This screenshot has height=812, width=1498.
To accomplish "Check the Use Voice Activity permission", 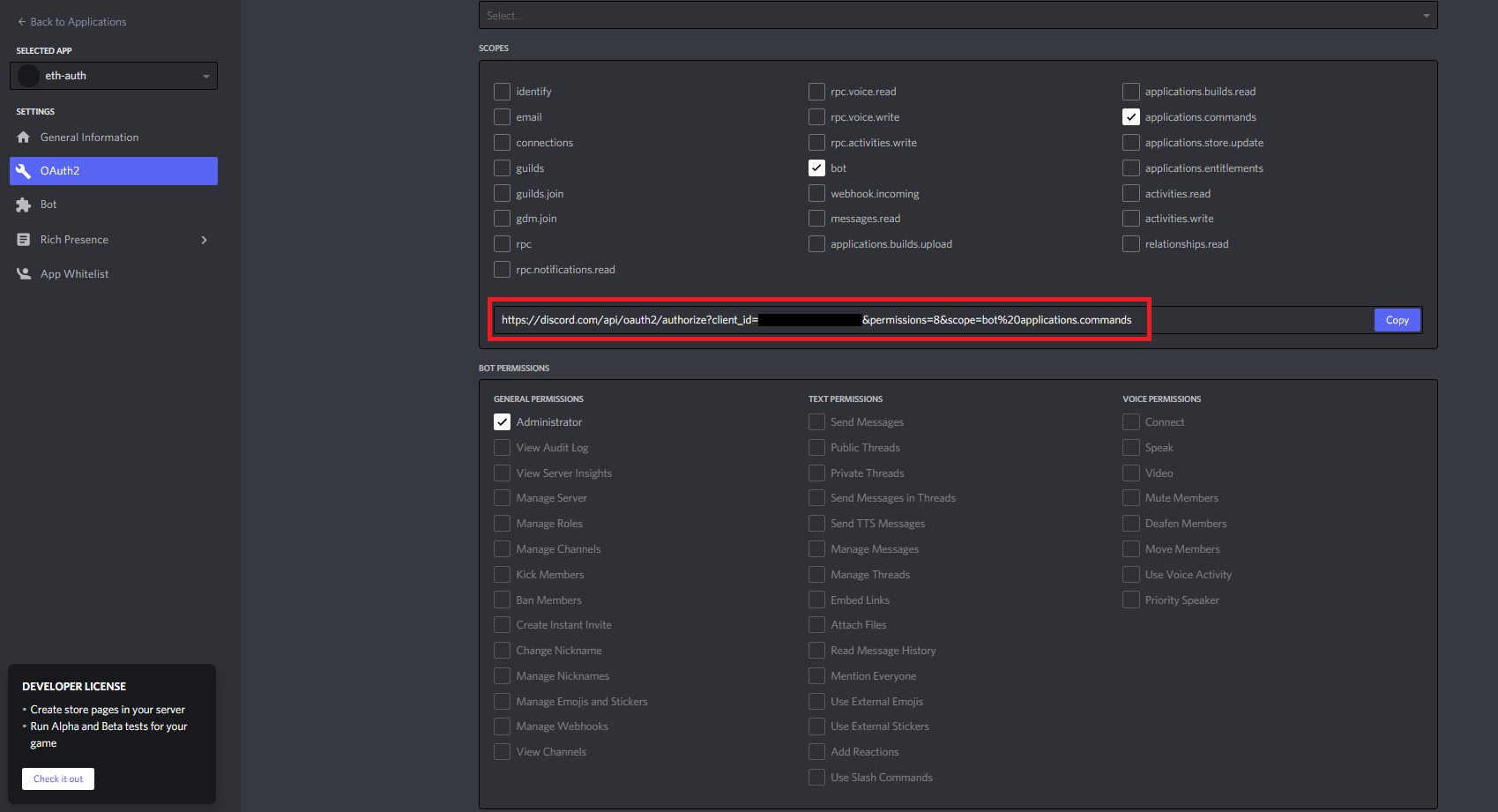I will coord(1130,575).
